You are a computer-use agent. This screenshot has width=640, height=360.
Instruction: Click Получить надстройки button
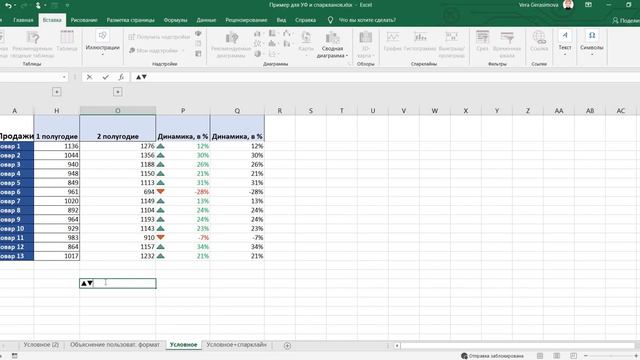click(x=160, y=37)
